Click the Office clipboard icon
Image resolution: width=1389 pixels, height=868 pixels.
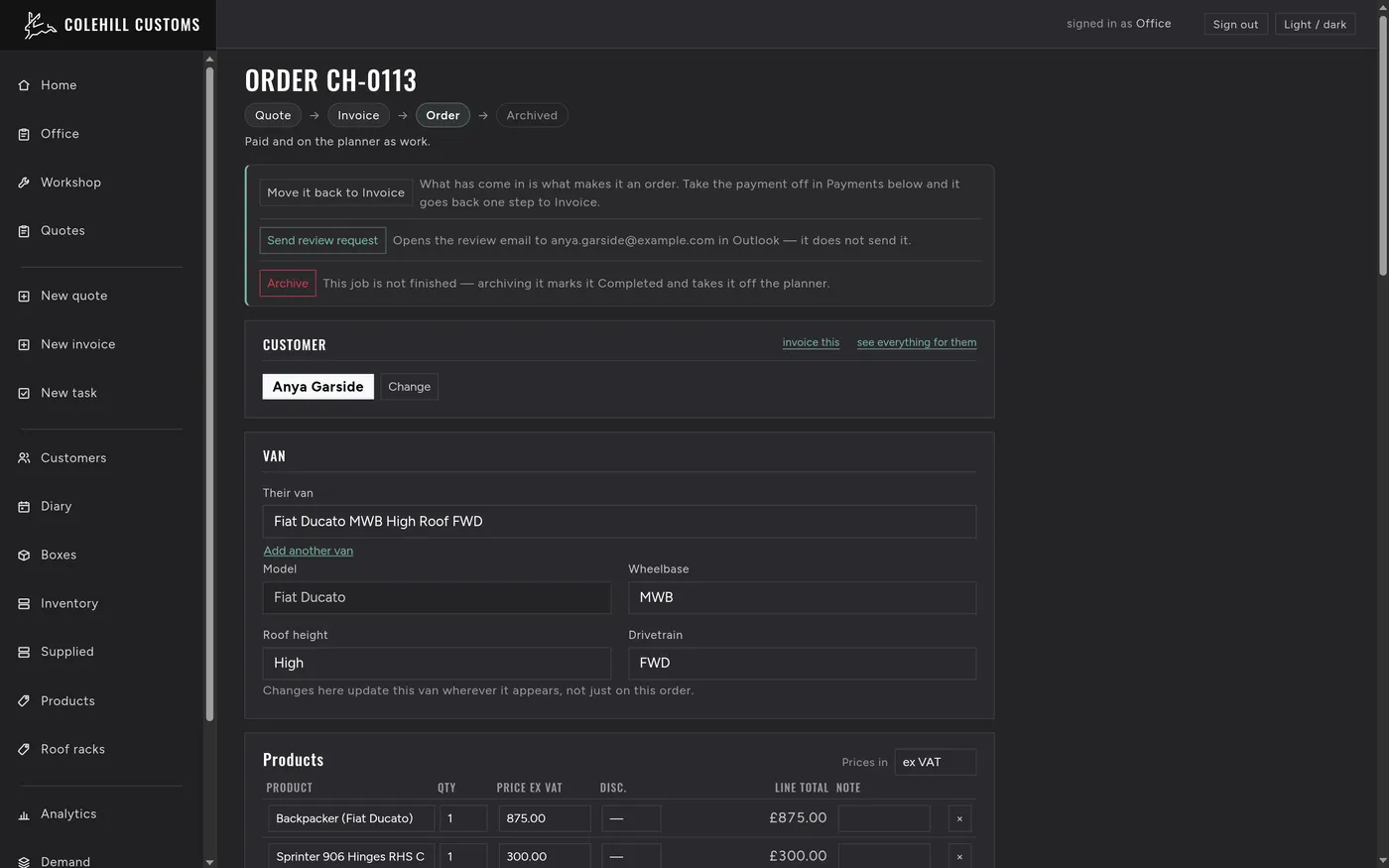click(24, 134)
